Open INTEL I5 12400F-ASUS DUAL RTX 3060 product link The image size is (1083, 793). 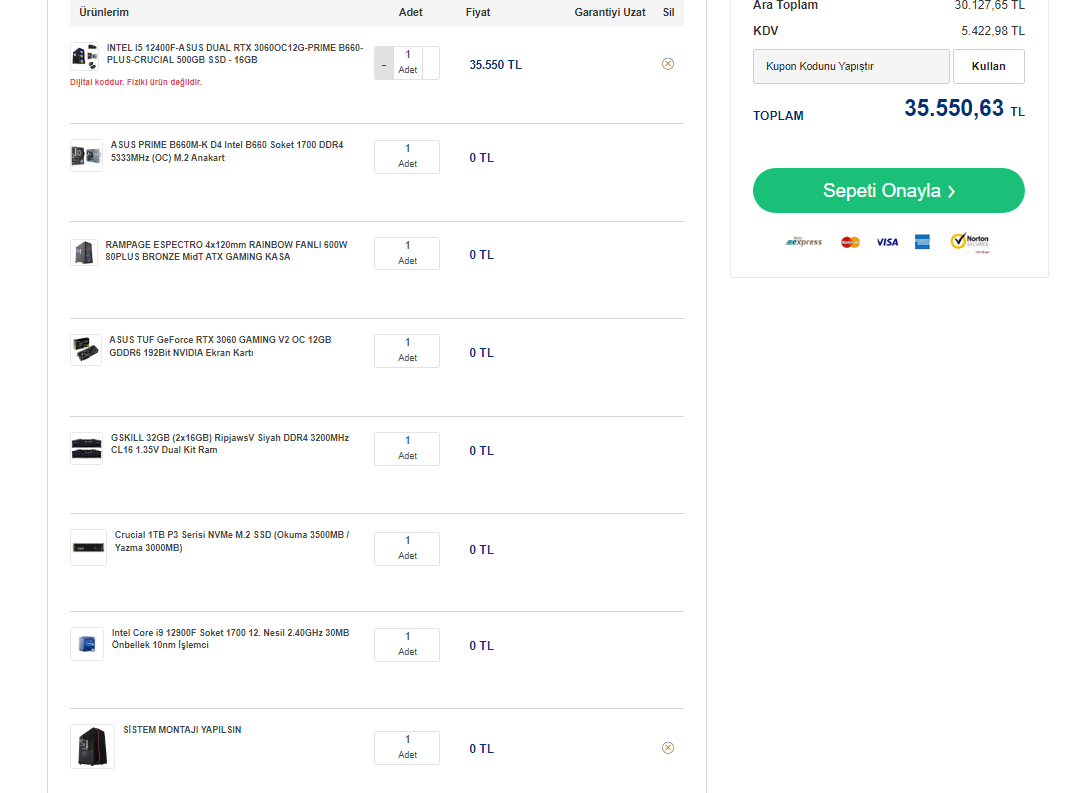tap(235, 54)
